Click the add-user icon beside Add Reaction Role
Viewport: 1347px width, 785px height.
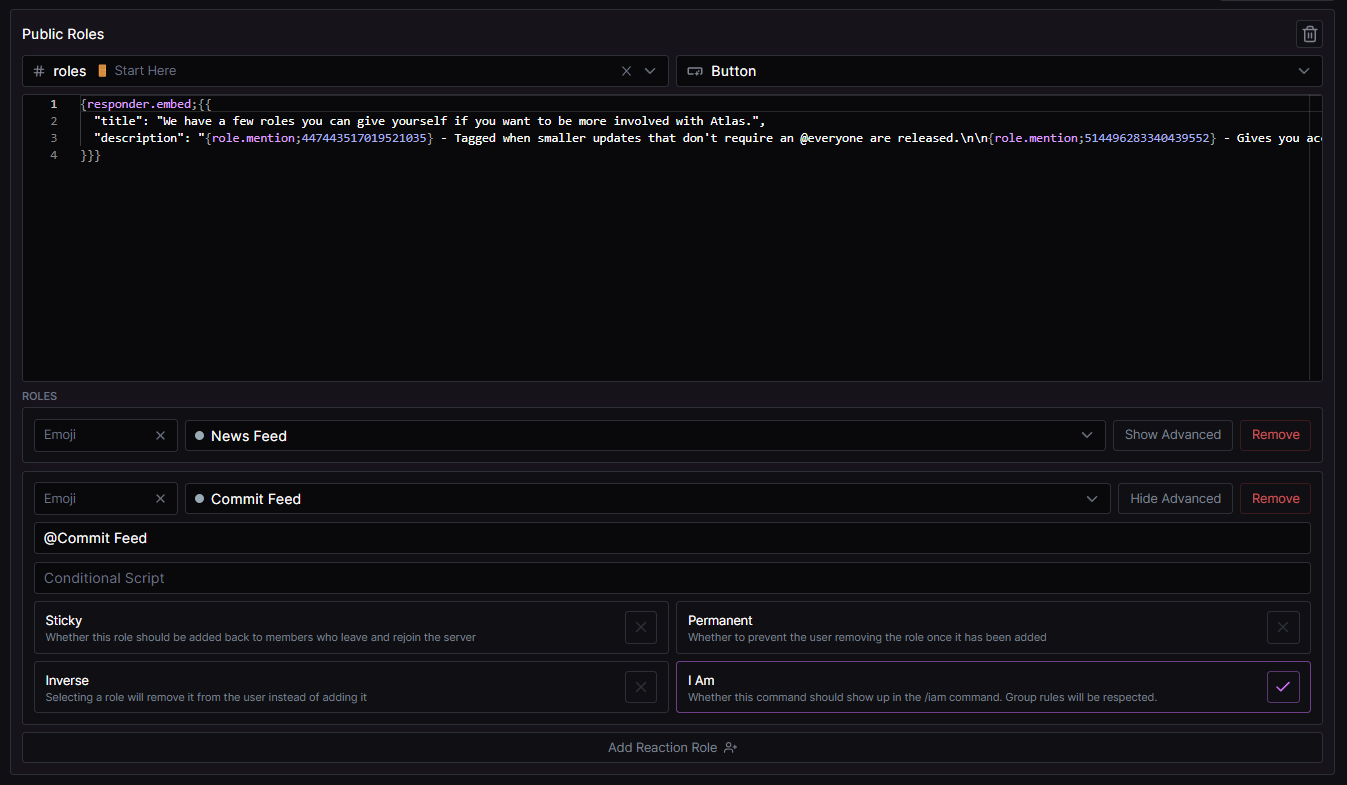730,748
